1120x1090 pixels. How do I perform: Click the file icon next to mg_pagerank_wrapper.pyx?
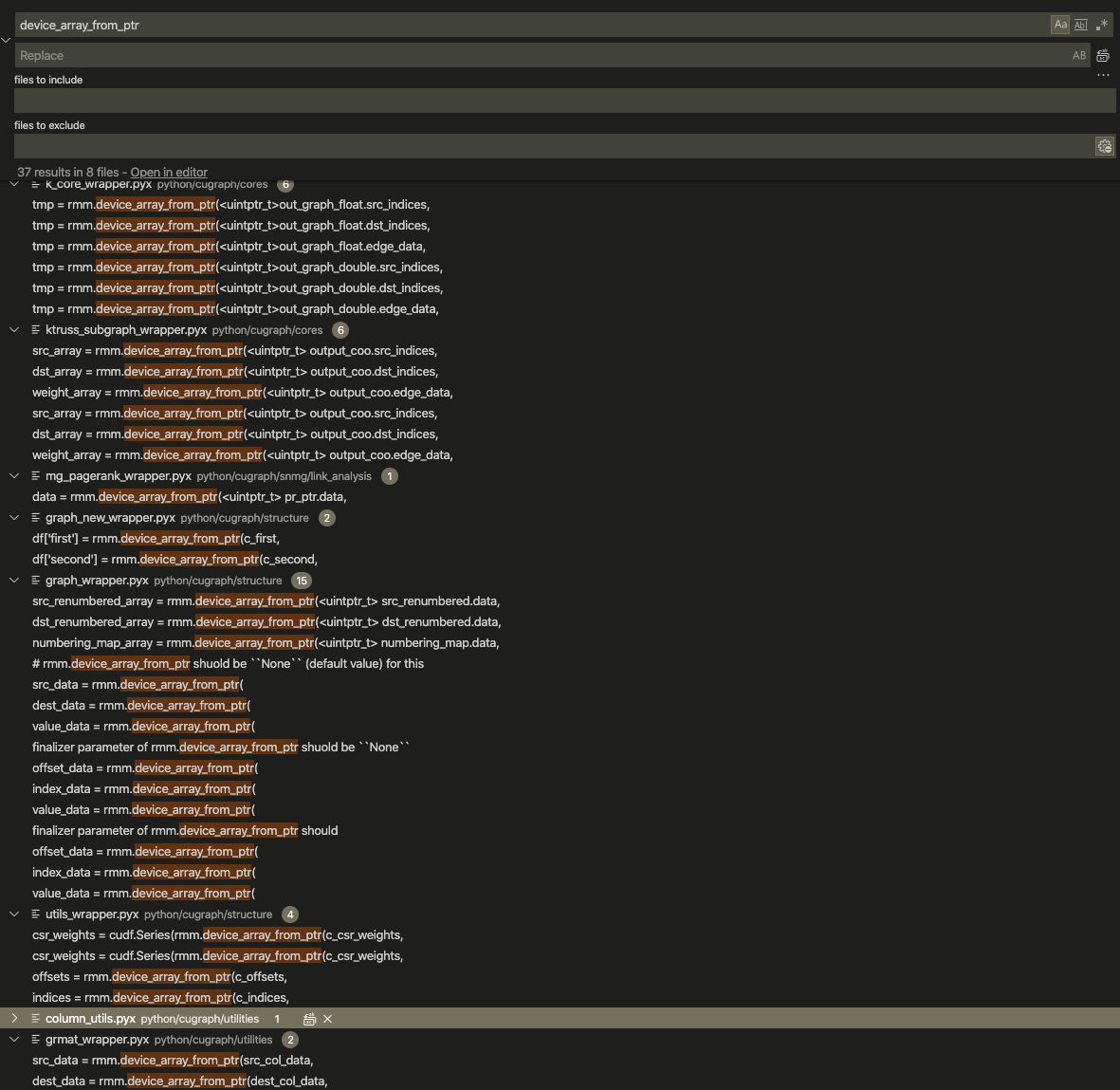point(33,475)
